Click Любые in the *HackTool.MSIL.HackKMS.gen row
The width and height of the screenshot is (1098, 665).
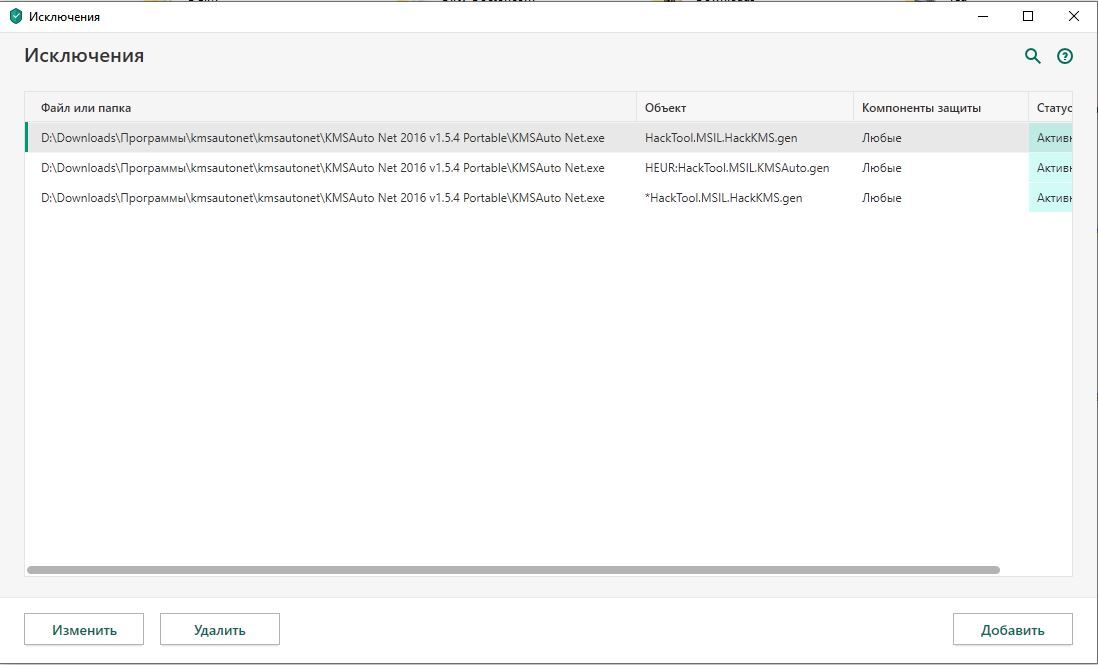coord(882,198)
